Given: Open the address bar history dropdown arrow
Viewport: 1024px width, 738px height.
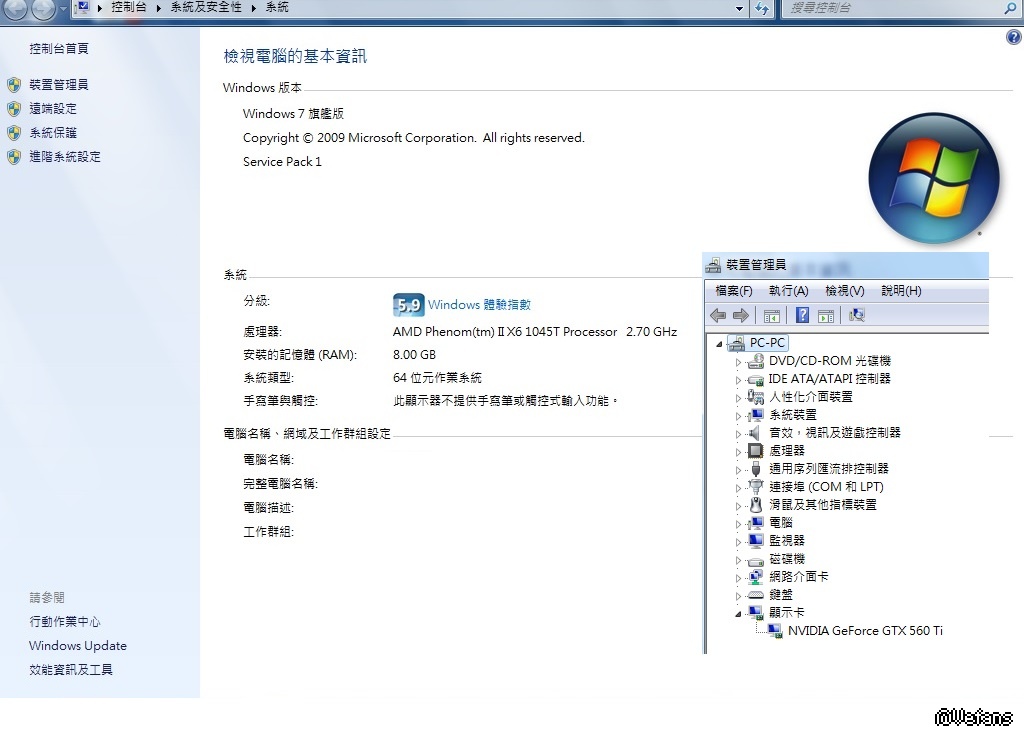Looking at the screenshot, I should 739,8.
